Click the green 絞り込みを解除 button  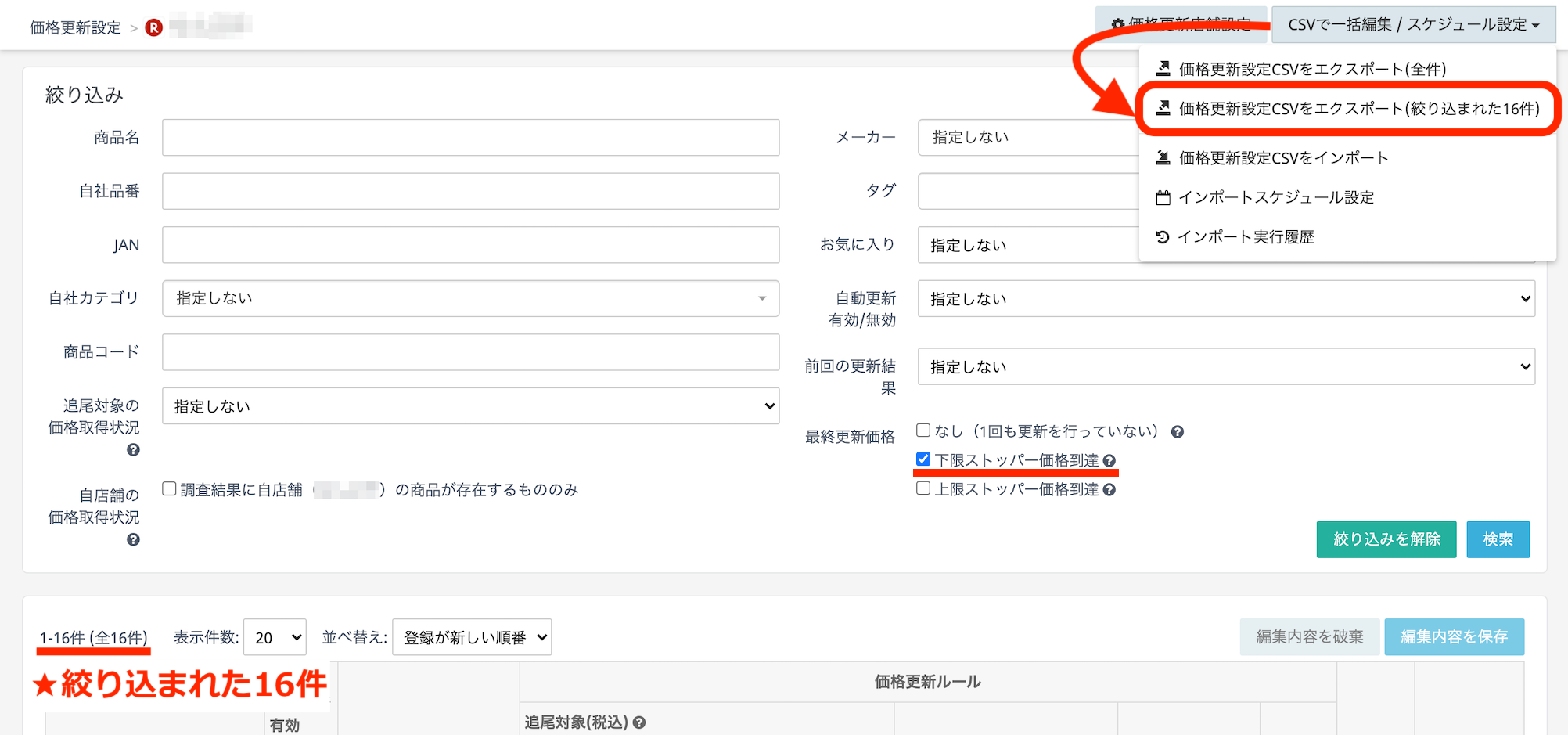(1386, 539)
